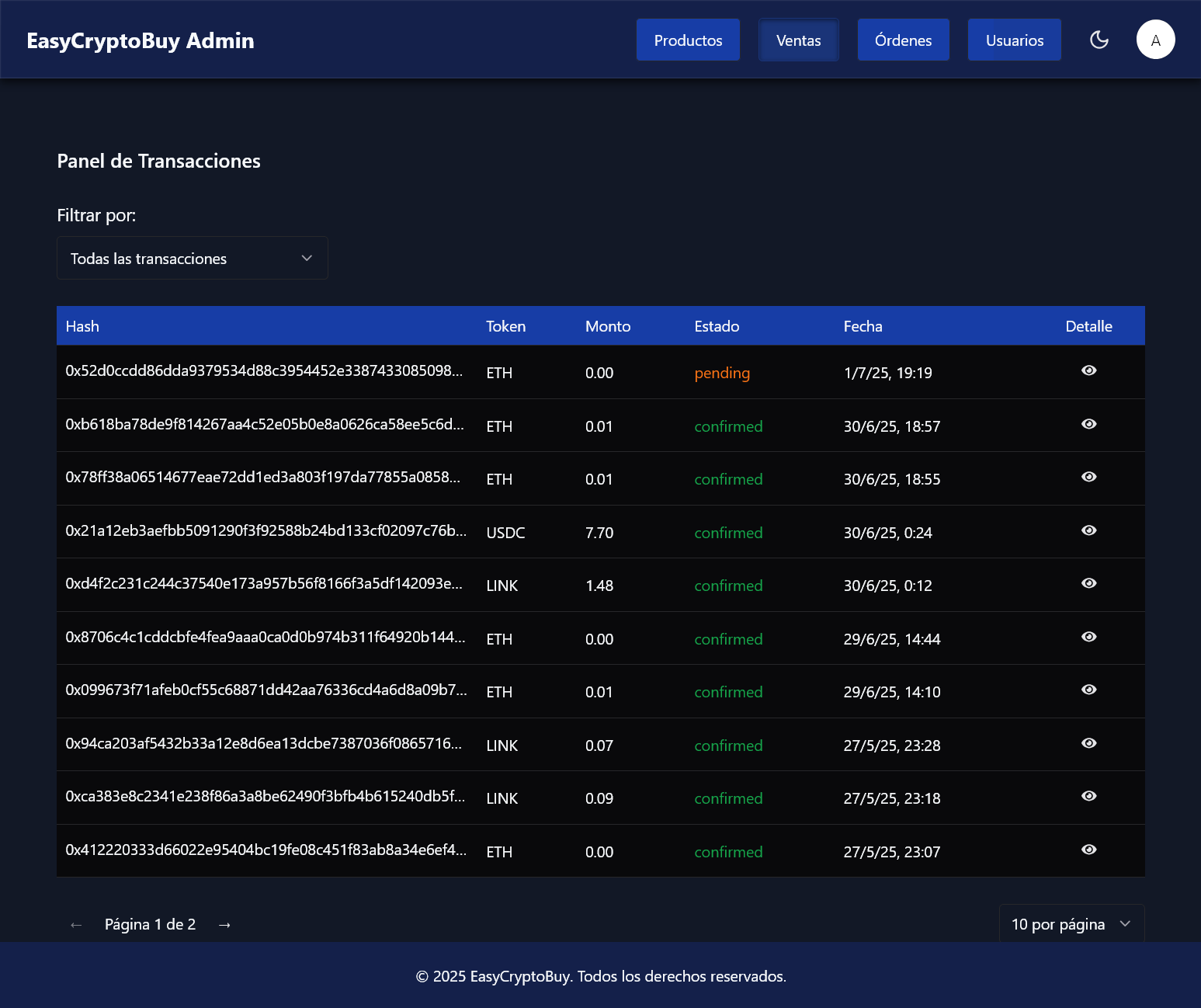This screenshot has width=1201, height=1008.
Task: Click the date 27/5/25, 23:07
Action: point(892,852)
